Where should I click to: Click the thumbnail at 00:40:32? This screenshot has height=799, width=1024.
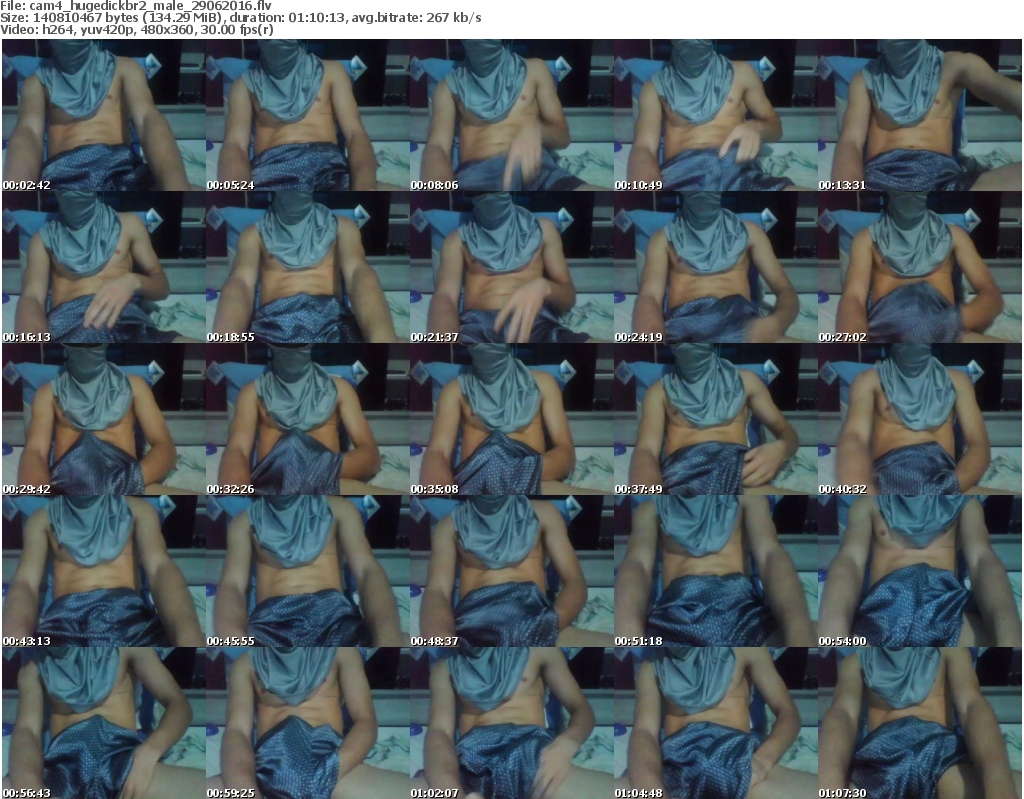coord(920,419)
